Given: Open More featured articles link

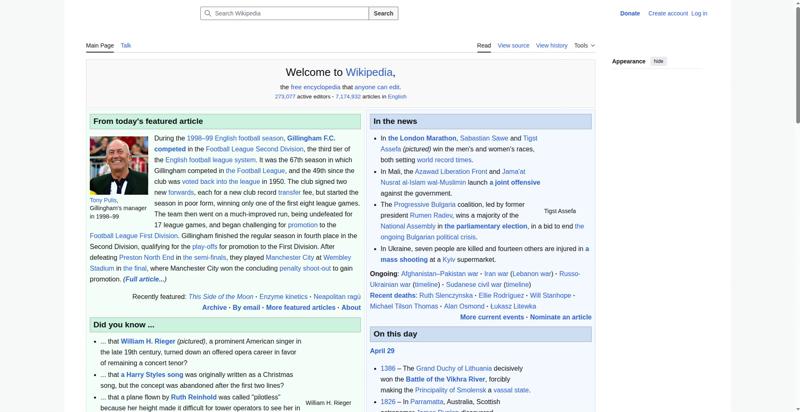Looking at the screenshot, I should [x=300, y=308].
